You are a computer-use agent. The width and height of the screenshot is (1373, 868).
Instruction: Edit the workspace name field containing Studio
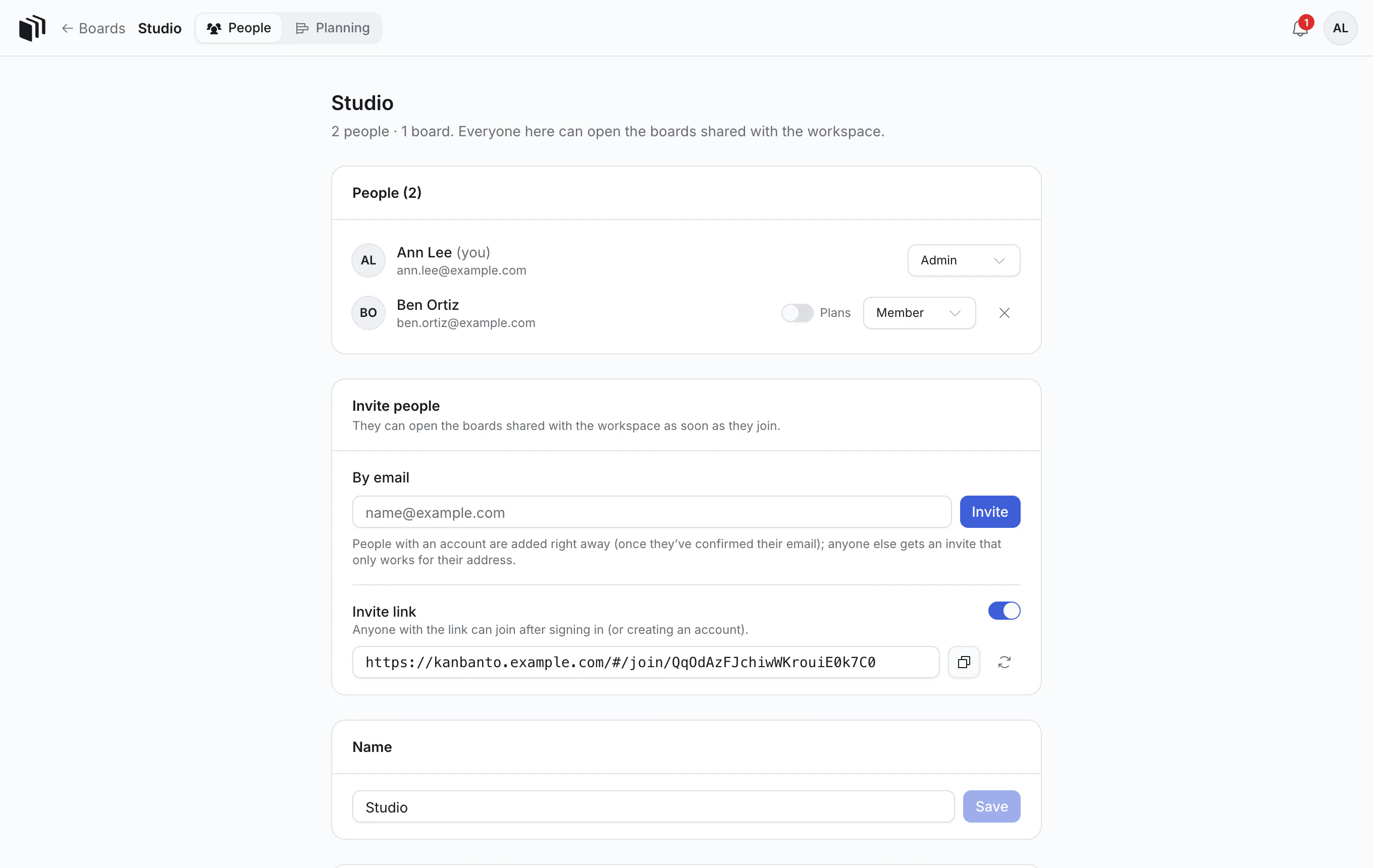tap(653, 806)
